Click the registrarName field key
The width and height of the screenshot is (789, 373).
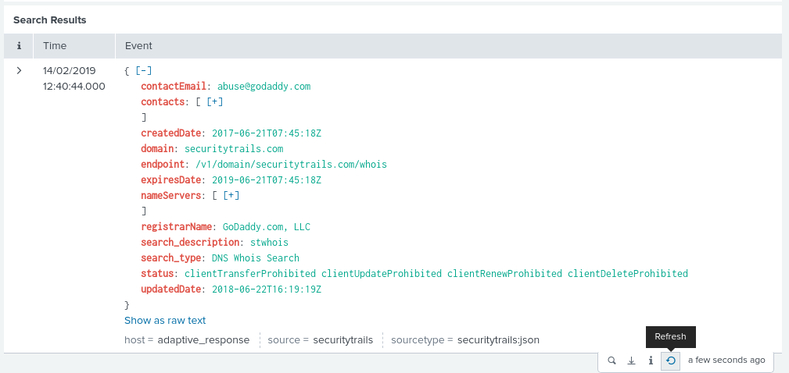pos(177,227)
